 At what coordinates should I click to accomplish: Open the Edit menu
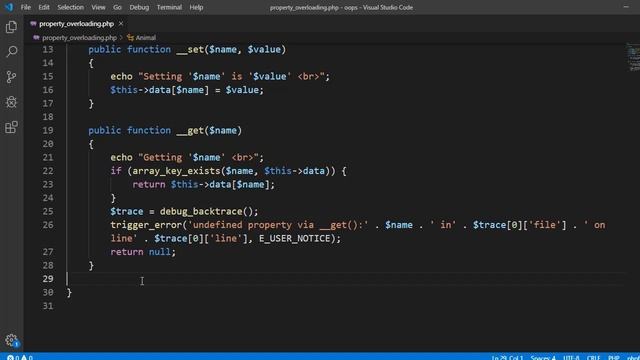click(x=44, y=7)
